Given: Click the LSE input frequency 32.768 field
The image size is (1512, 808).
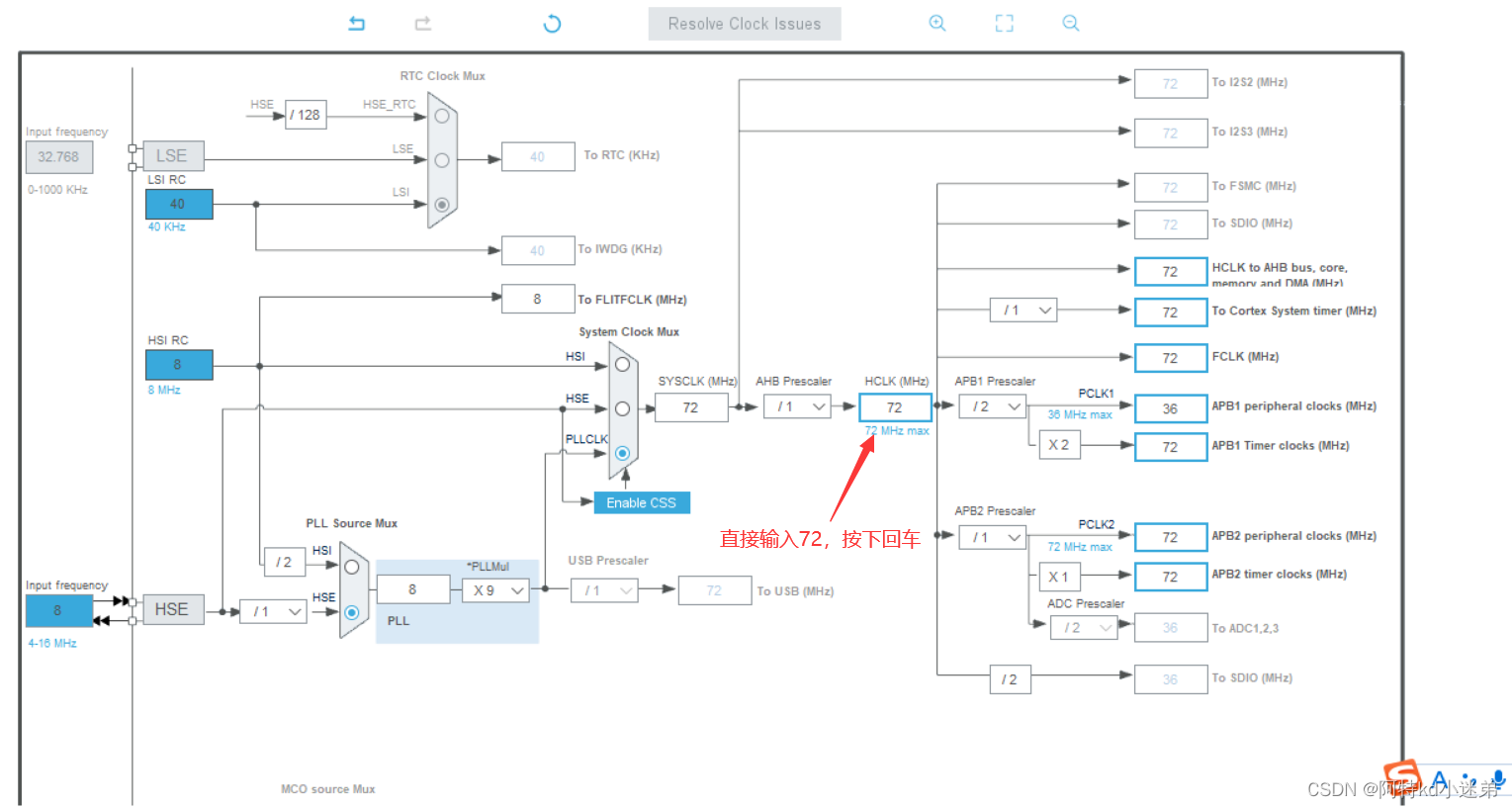Looking at the screenshot, I should [59, 156].
